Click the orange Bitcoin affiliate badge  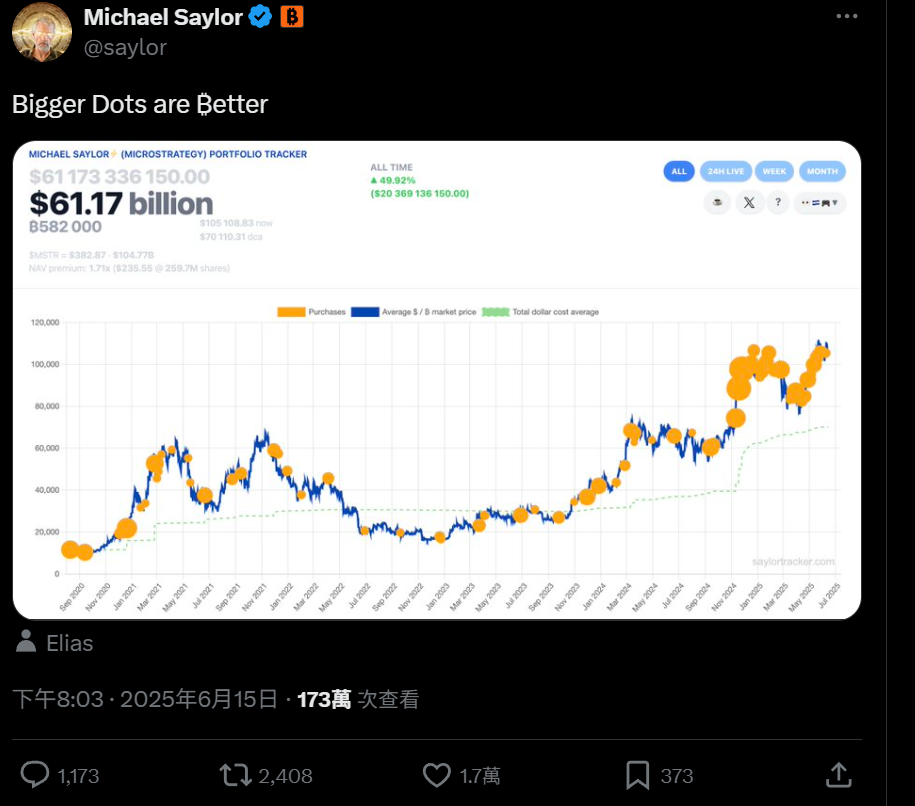tap(291, 17)
